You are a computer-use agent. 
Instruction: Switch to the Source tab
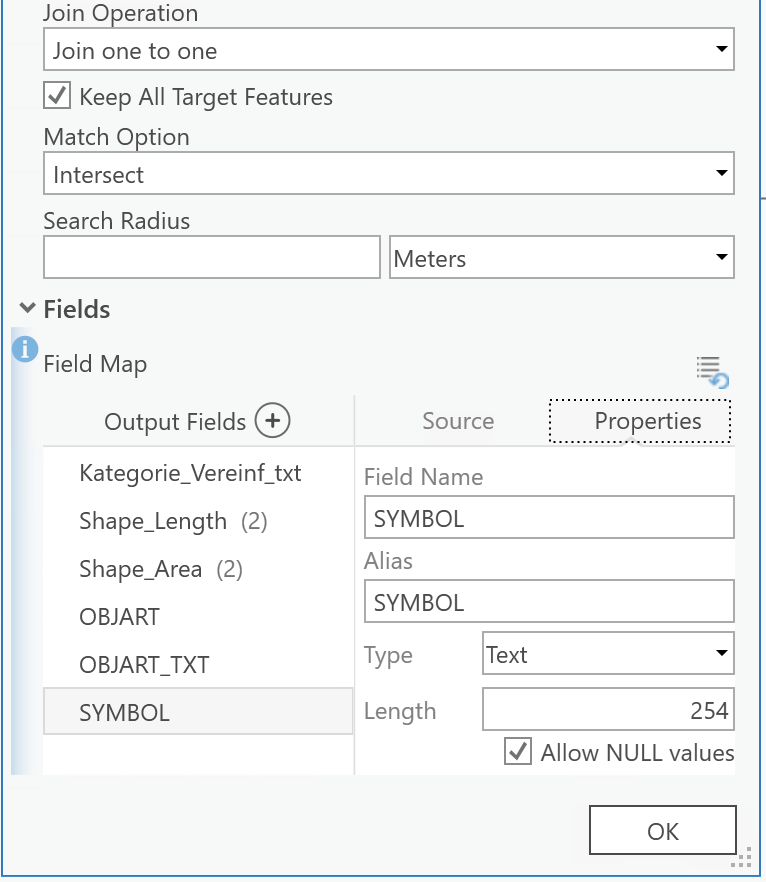point(458,421)
